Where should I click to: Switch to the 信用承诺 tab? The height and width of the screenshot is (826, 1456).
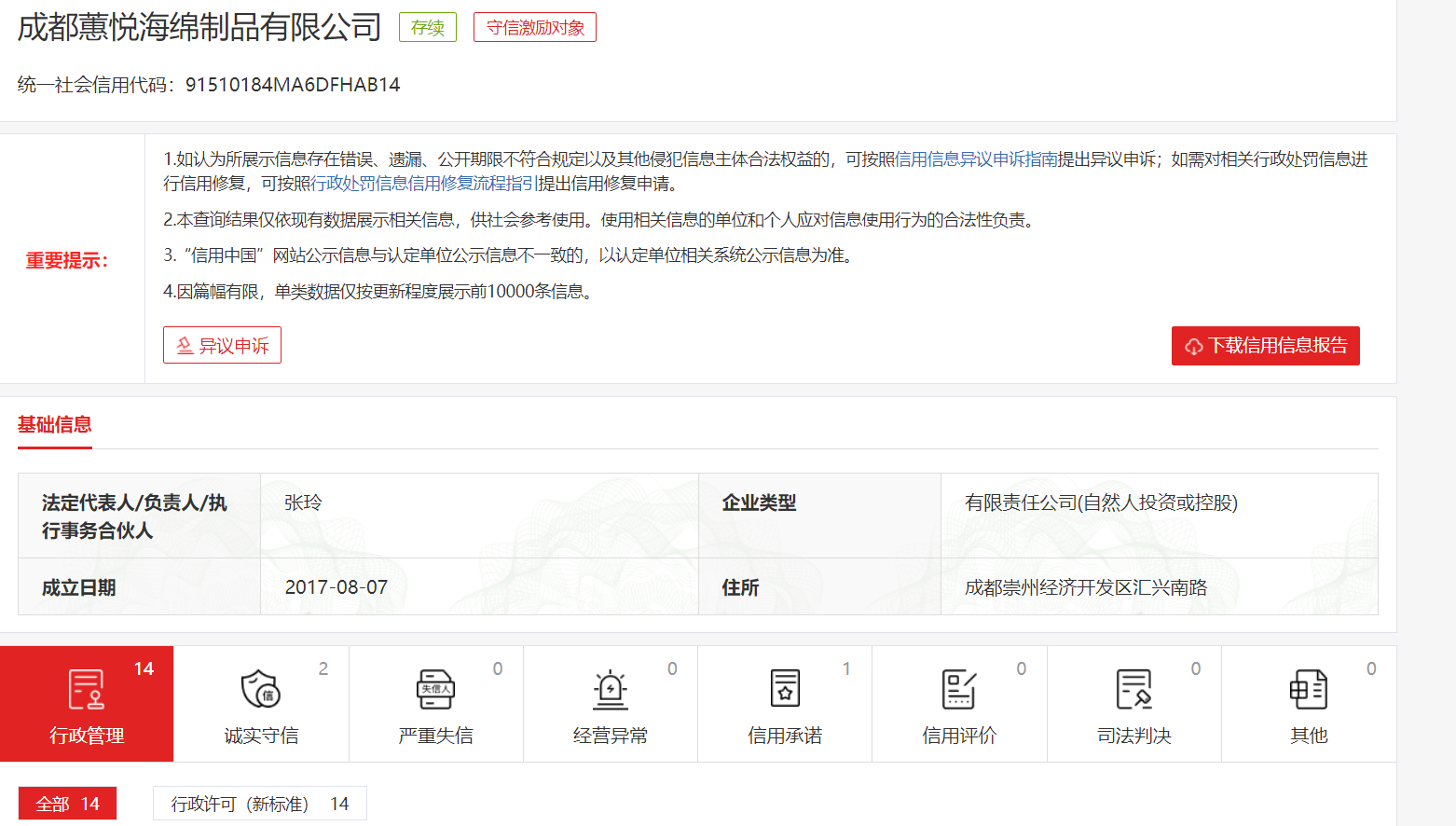click(x=785, y=704)
